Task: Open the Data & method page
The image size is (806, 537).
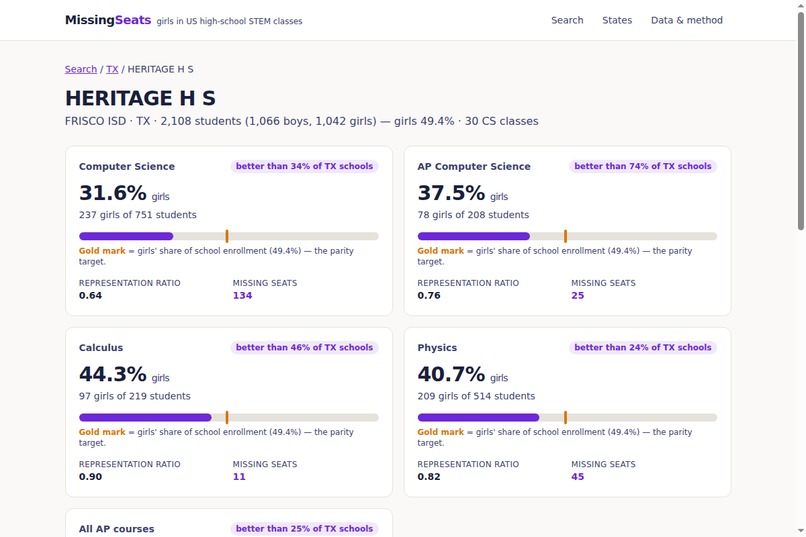Action: (x=687, y=20)
